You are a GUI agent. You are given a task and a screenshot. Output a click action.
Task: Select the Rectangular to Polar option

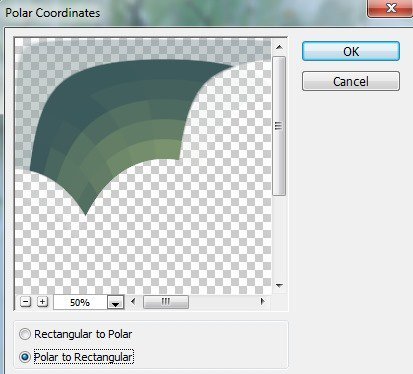[x=25, y=334]
